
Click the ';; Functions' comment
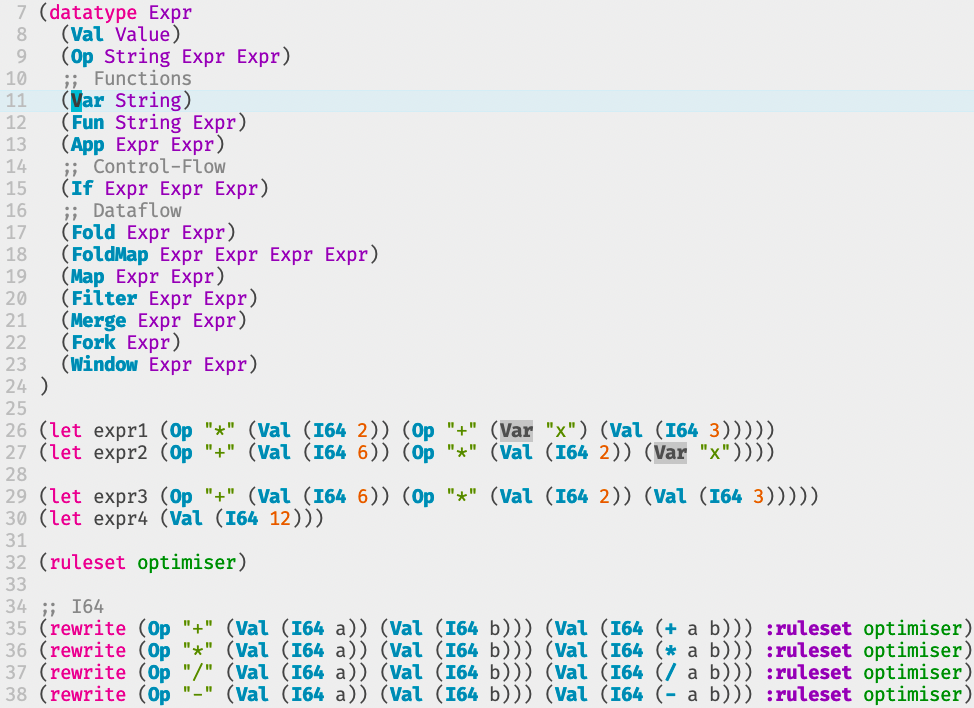[127, 79]
